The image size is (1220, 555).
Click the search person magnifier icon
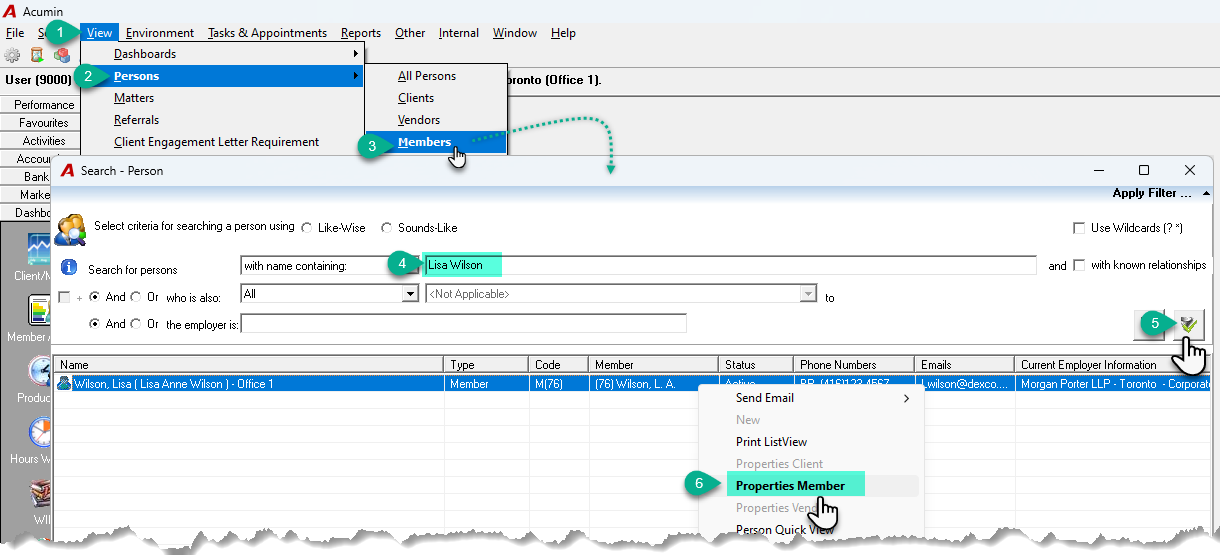point(70,229)
